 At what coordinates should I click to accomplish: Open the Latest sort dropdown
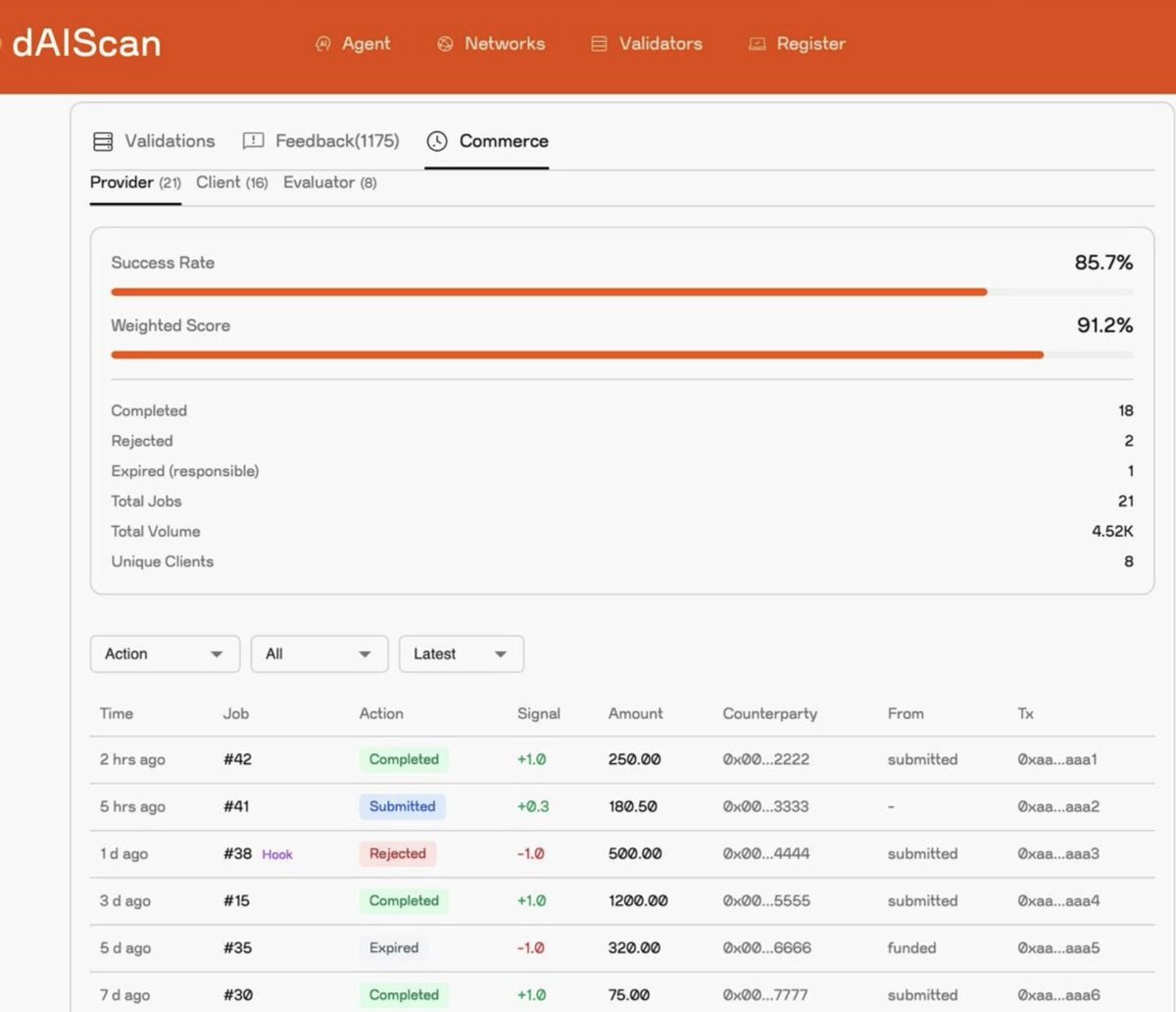(x=462, y=653)
